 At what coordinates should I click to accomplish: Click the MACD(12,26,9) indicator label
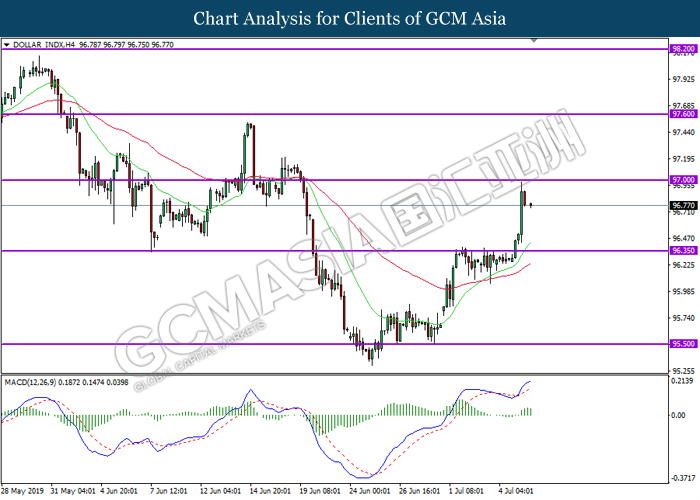(30, 383)
